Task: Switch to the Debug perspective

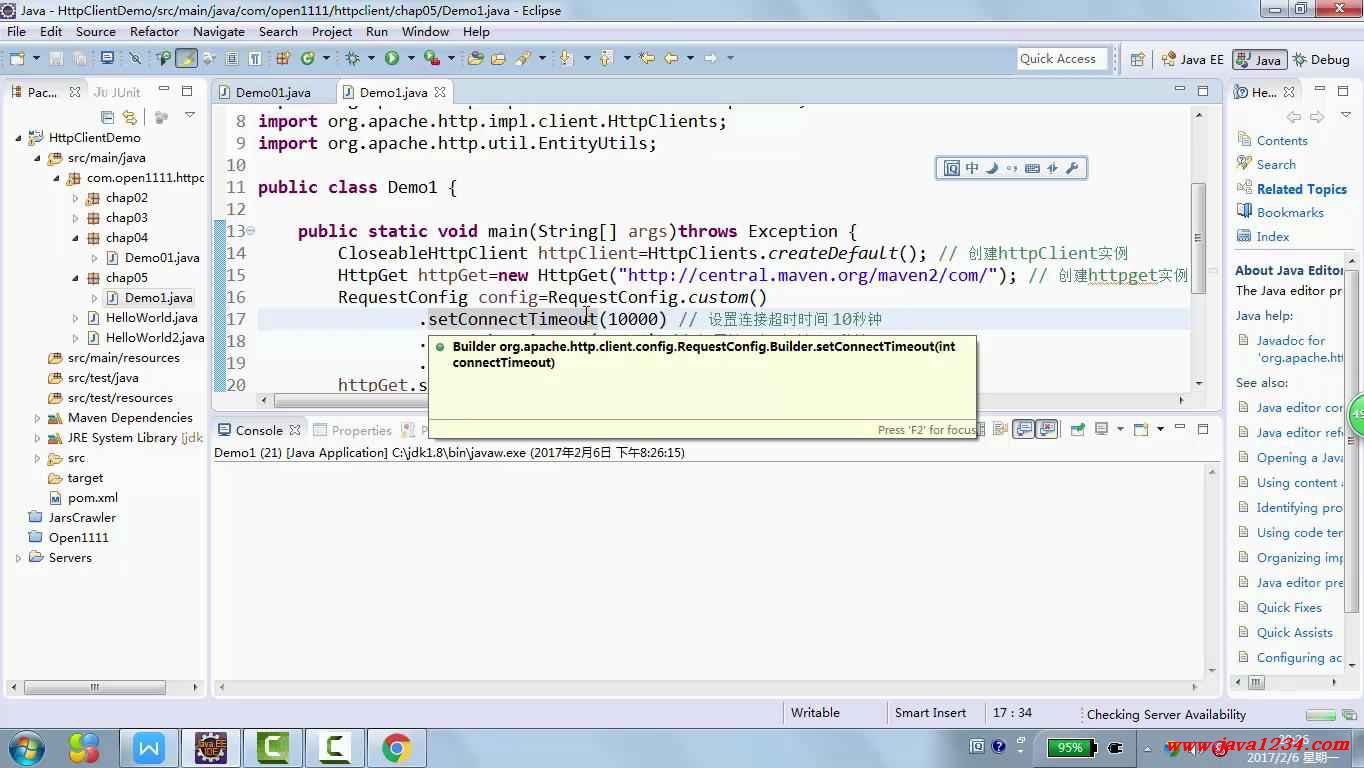Action: point(1321,59)
